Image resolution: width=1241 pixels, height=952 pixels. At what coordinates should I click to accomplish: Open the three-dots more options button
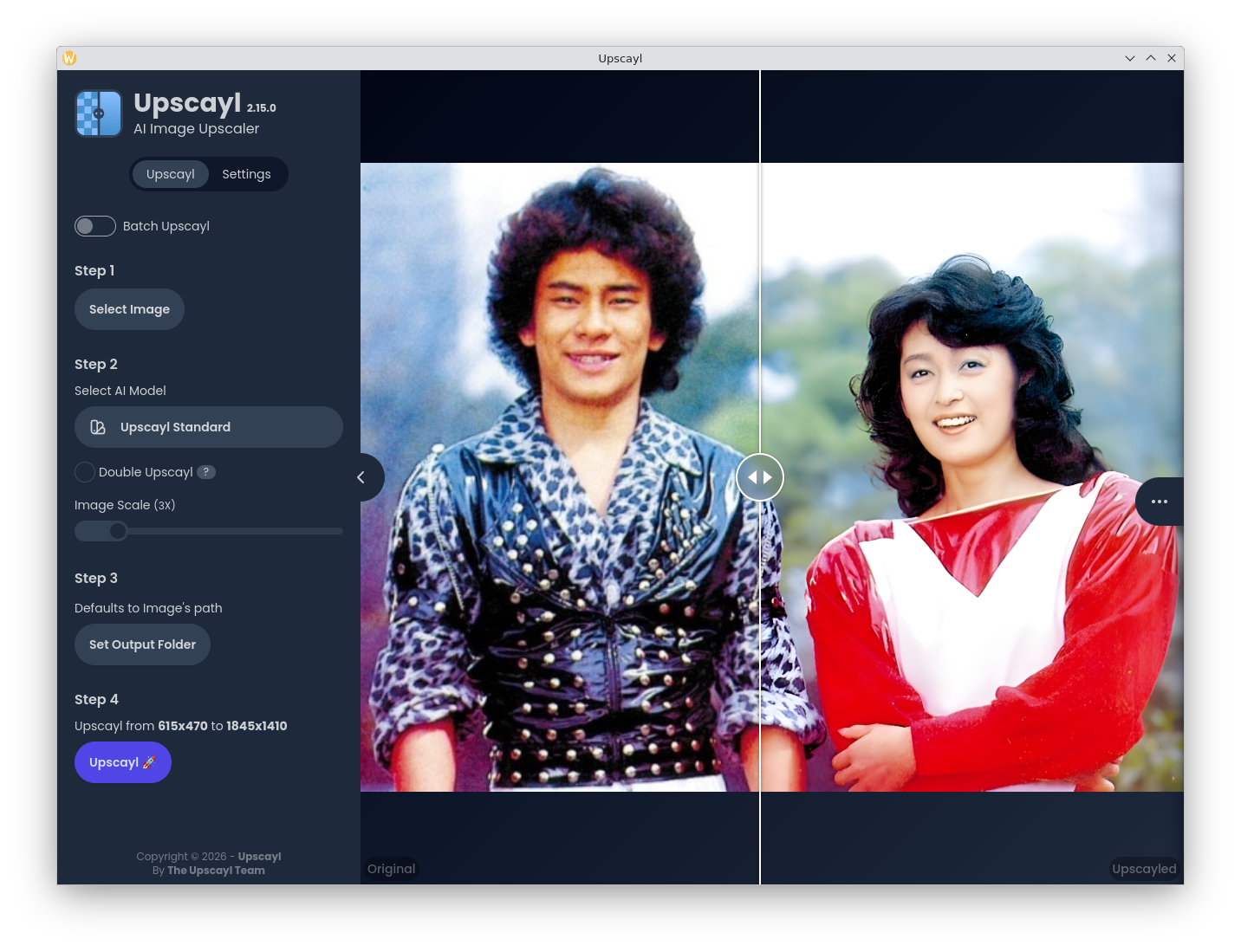tap(1160, 502)
